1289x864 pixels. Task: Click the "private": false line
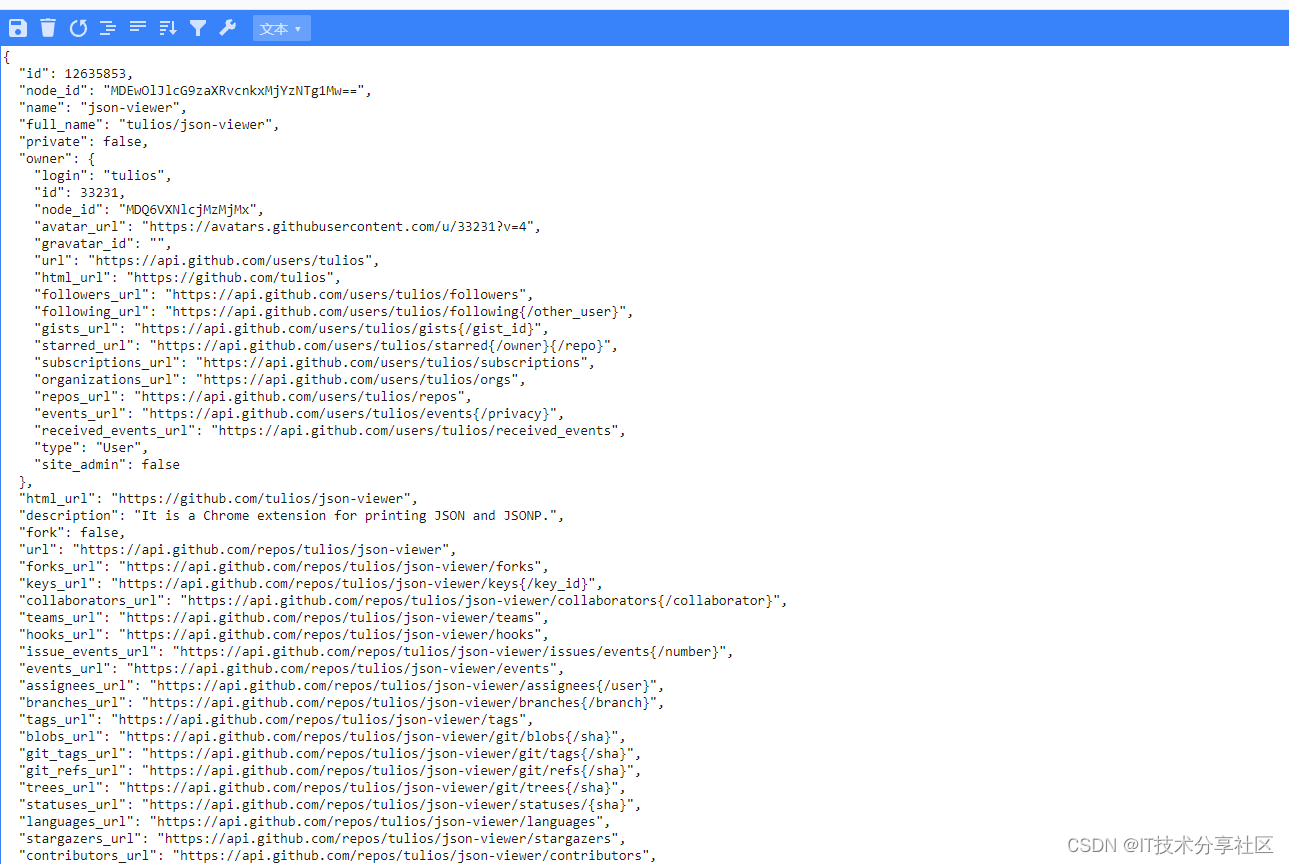[84, 141]
